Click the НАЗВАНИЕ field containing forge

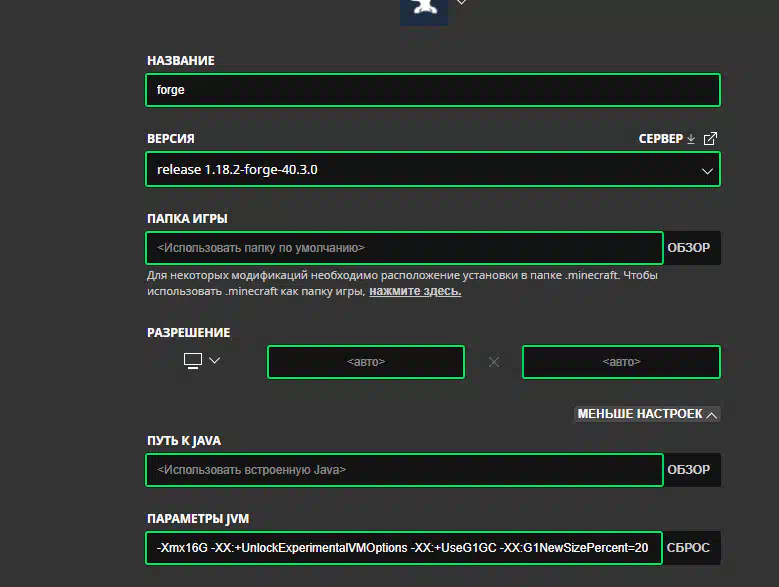click(433, 90)
